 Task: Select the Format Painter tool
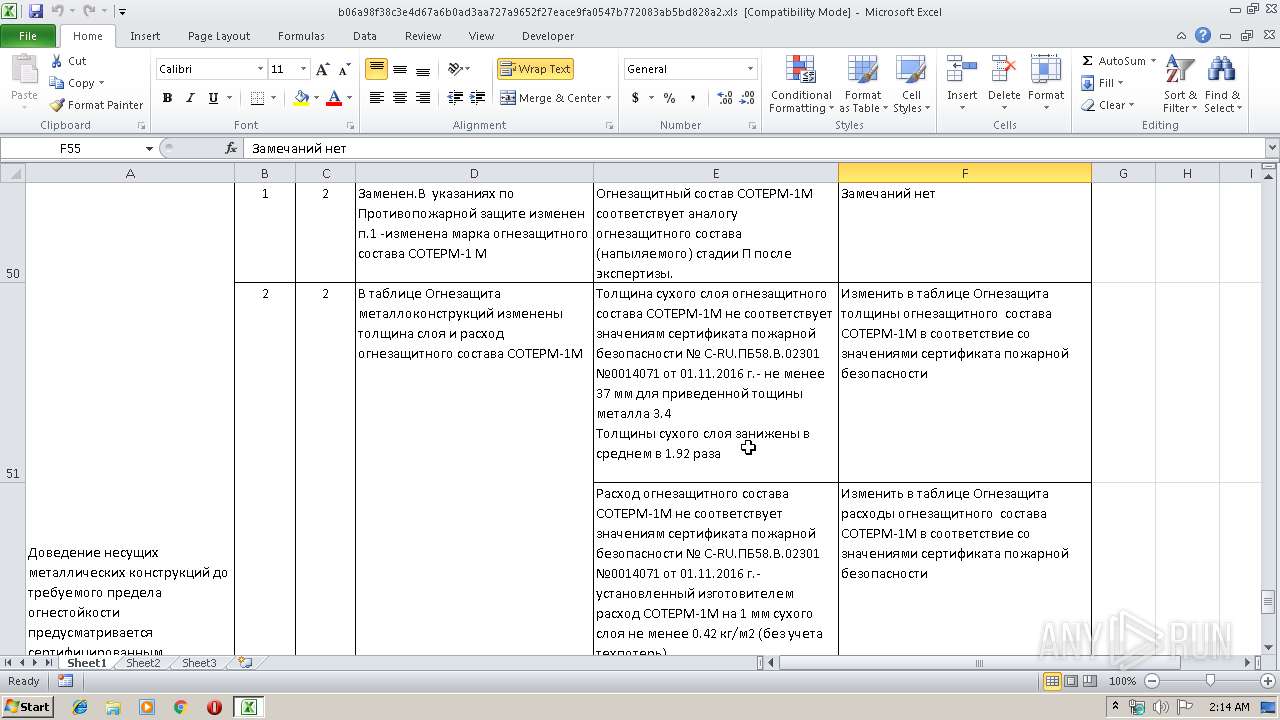click(x=97, y=105)
